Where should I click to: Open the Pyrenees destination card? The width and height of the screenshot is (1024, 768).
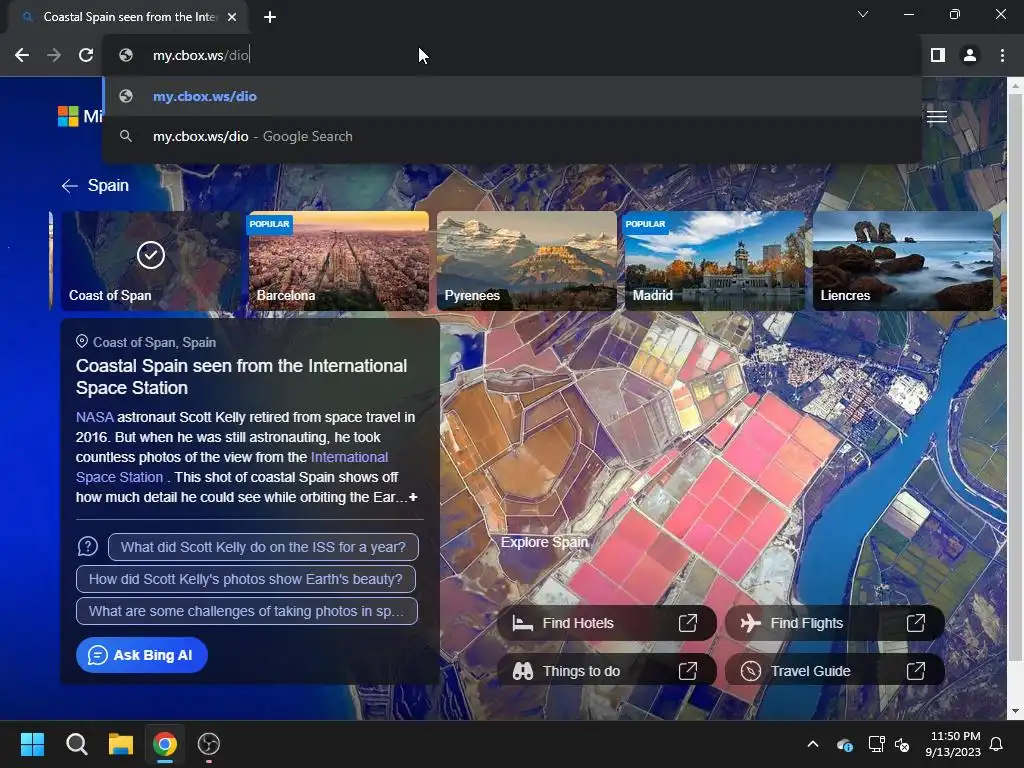[x=527, y=260]
